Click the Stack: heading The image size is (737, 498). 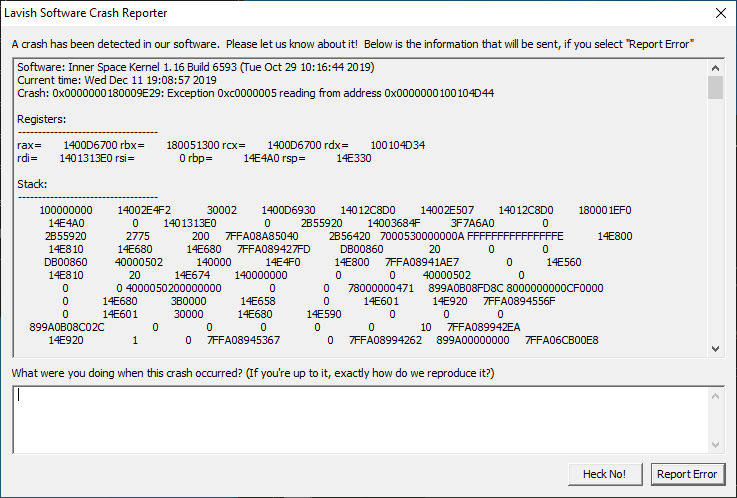pos(32,184)
